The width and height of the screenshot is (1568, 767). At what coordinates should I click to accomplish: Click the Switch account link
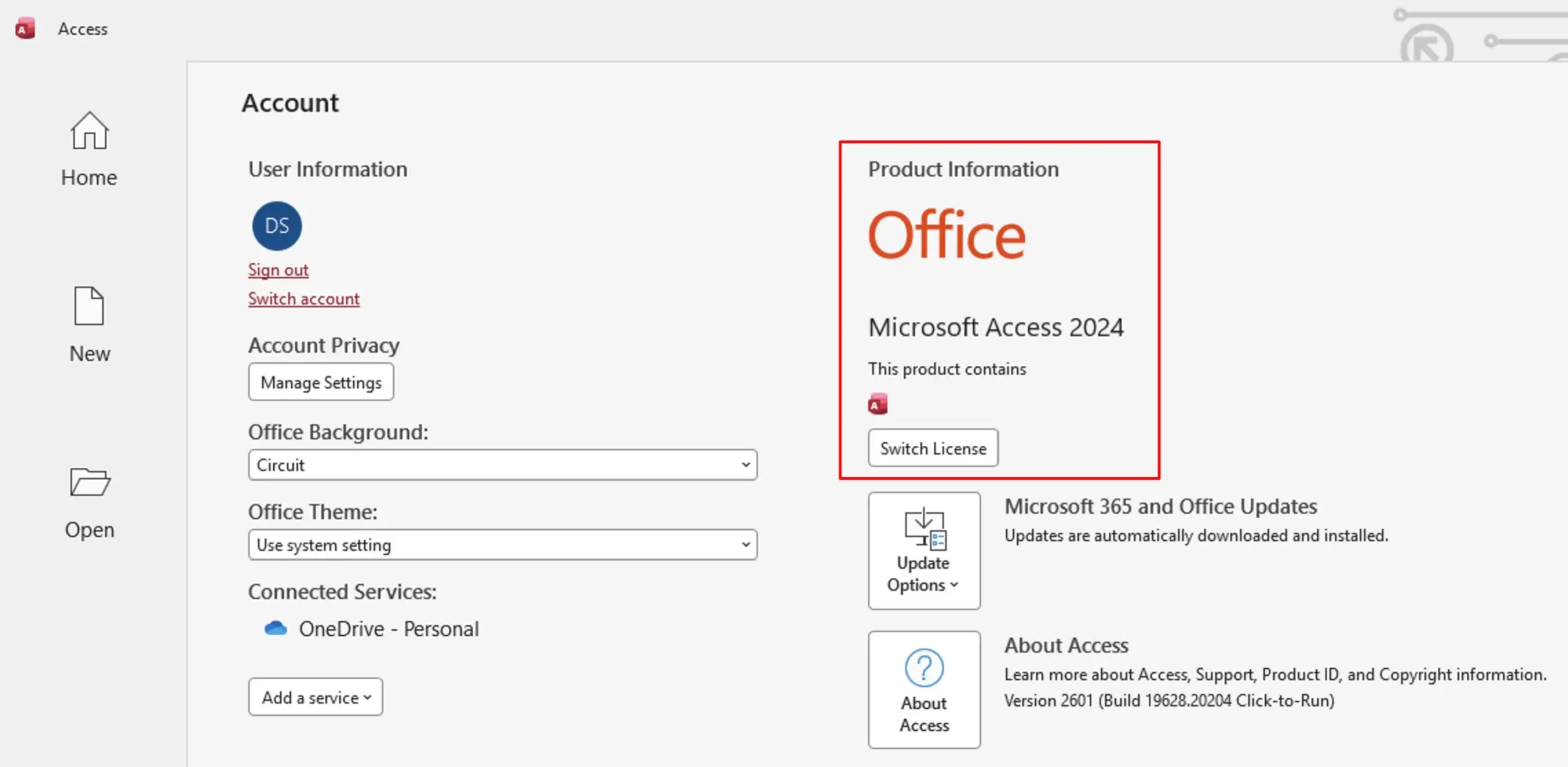click(304, 299)
